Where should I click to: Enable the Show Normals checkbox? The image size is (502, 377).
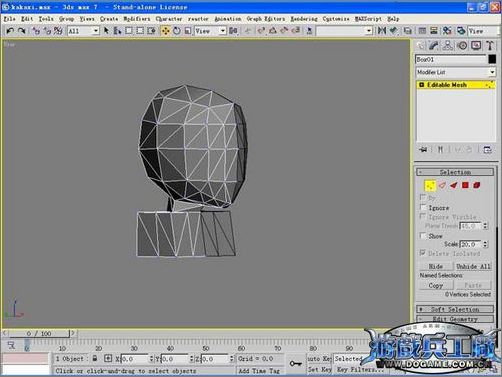click(423, 236)
